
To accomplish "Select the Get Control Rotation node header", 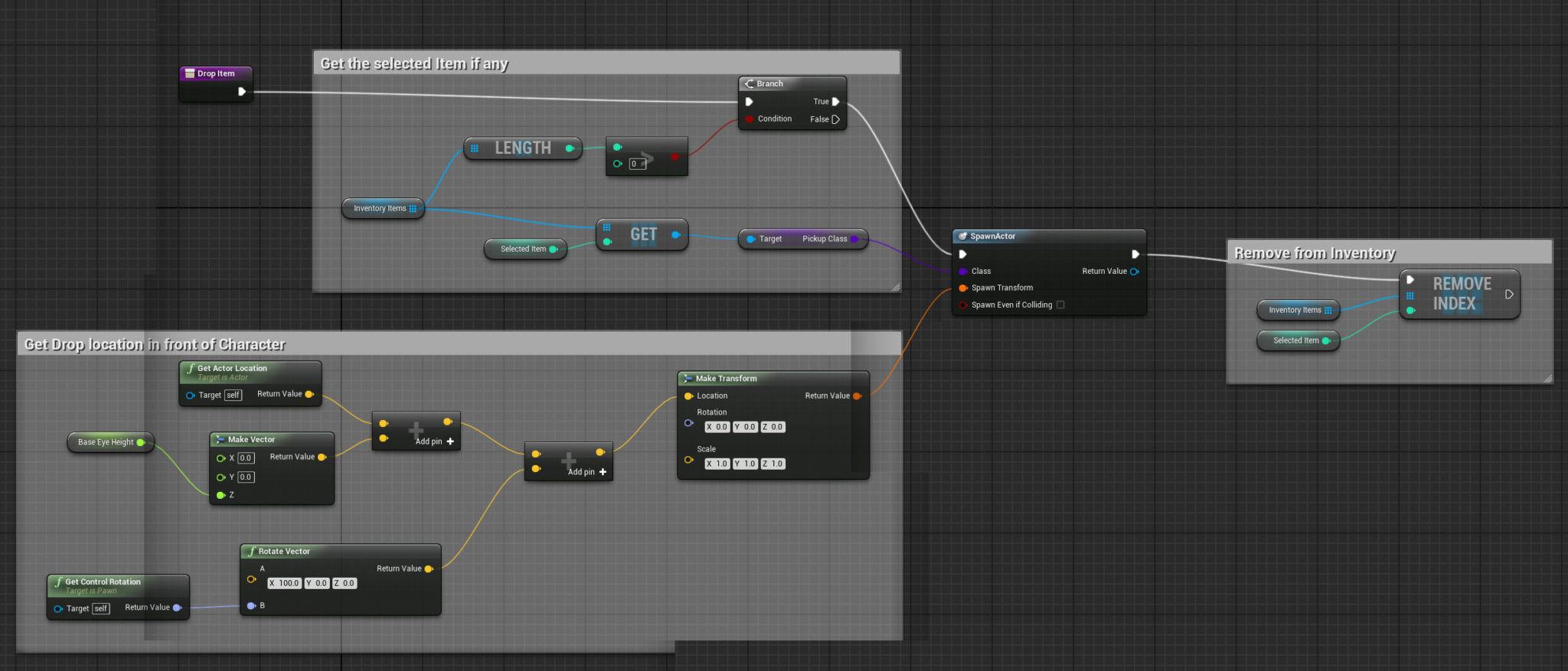I will tap(118, 585).
